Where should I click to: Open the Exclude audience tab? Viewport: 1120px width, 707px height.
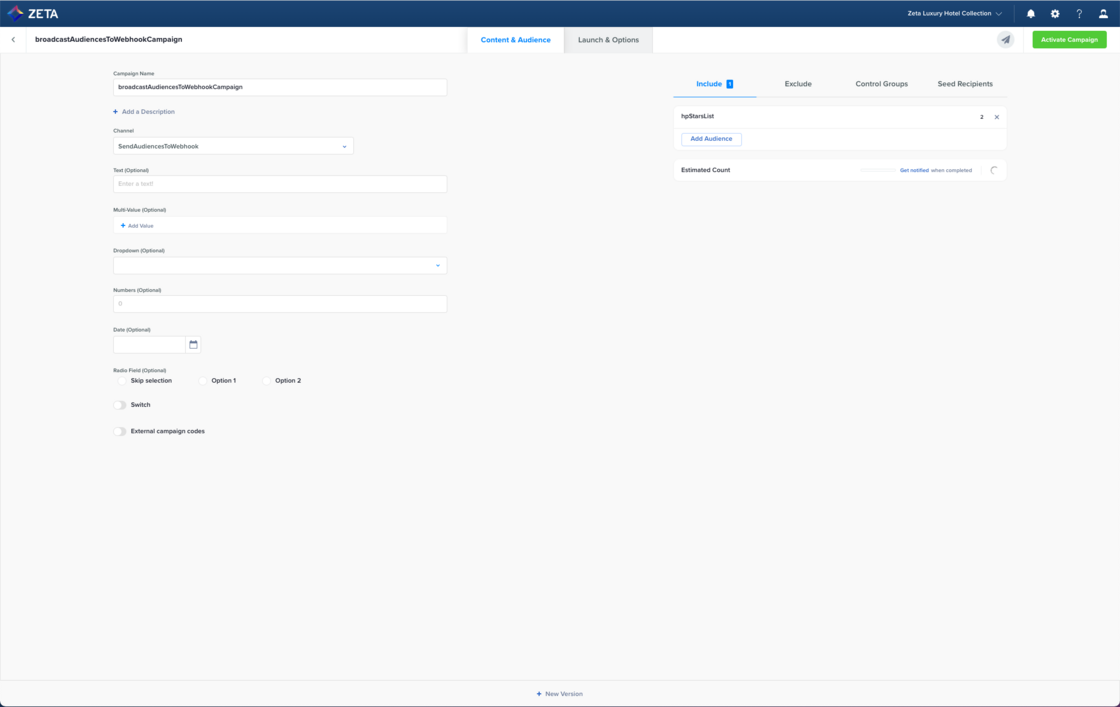(x=798, y=84)
